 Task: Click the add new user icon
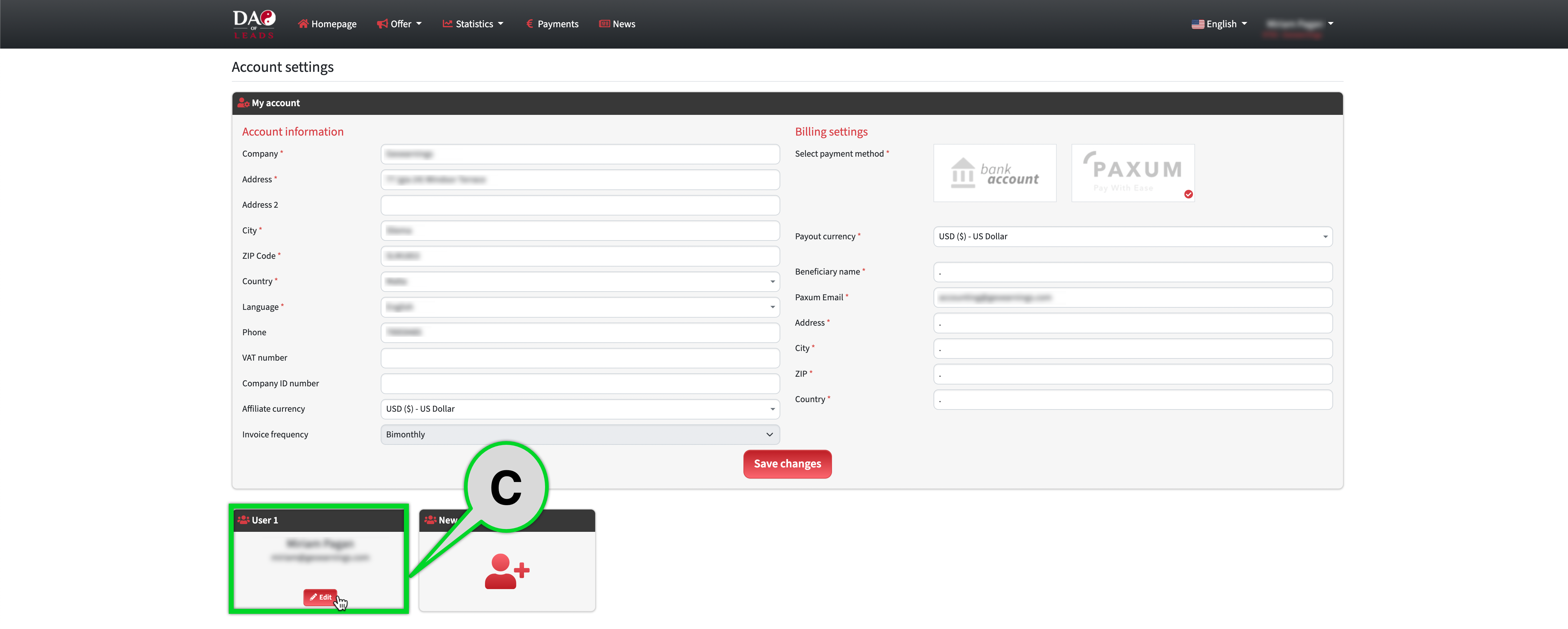[x=506, y=571]
